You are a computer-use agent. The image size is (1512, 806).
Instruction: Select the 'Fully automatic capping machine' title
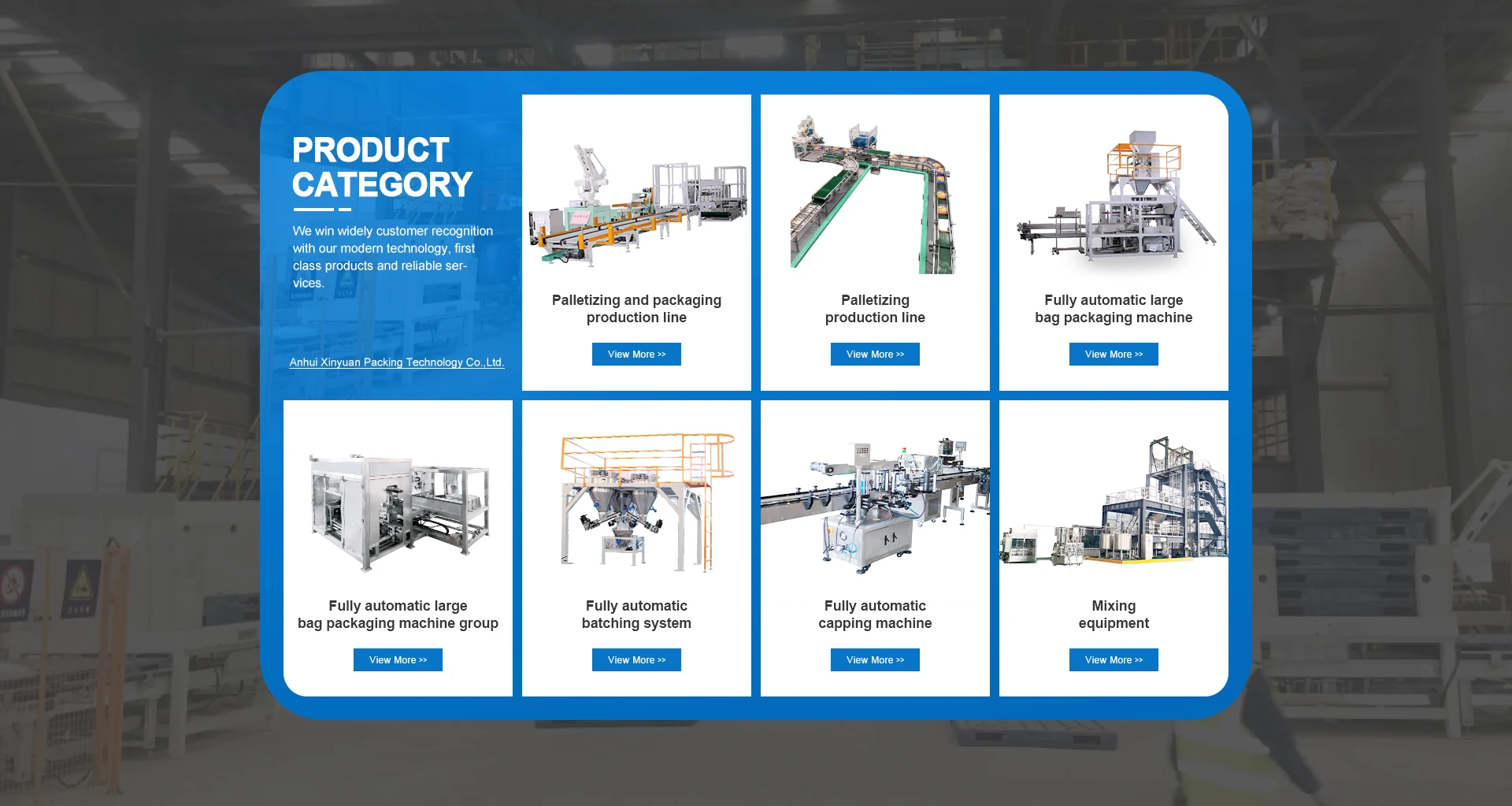pyautogui.click(x=875, y=615)
